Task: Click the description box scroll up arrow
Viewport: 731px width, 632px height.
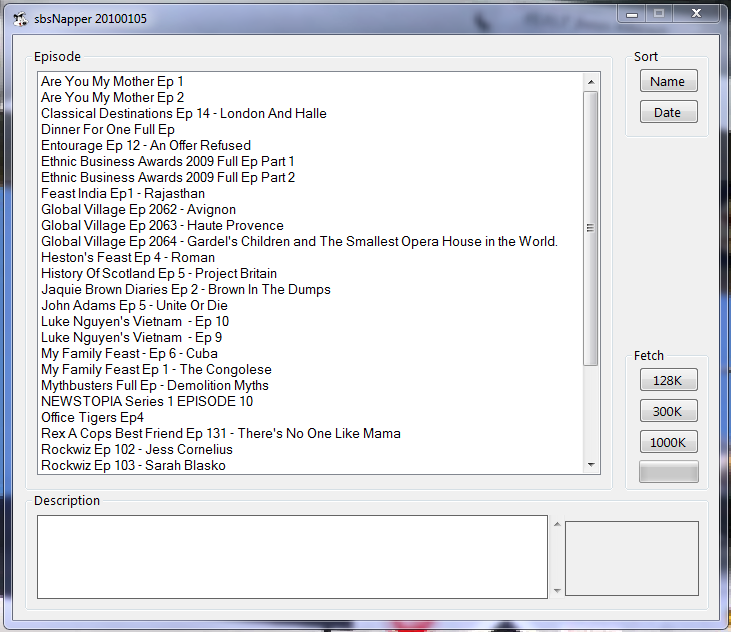Action: click(557, 524)
